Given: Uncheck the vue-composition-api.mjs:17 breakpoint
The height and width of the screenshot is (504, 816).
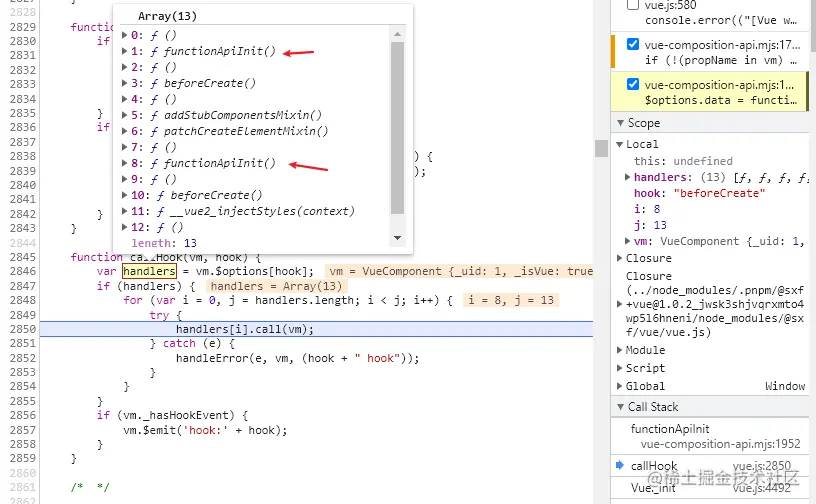Looking at the screenshot, I should click(x=633, y=44).
